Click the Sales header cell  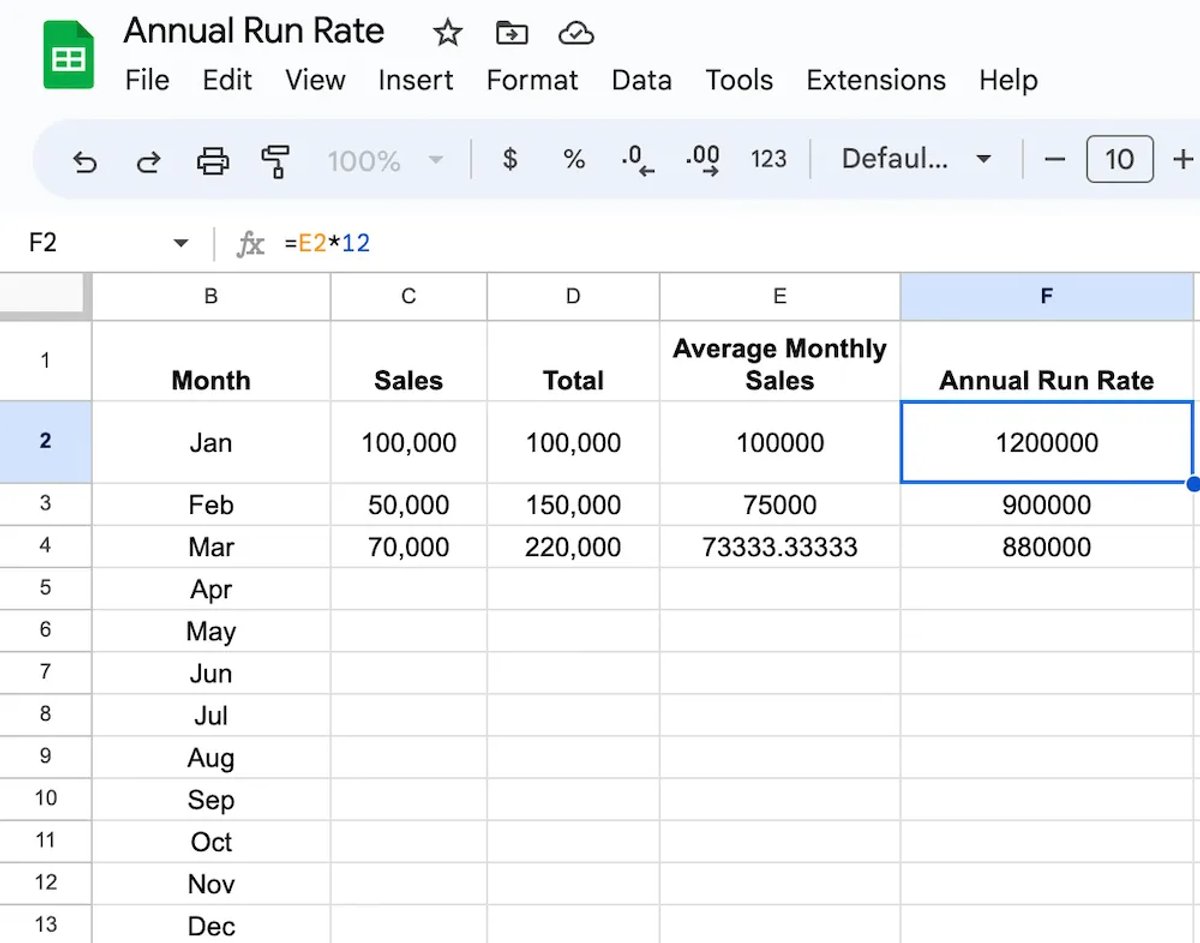click(409, 361)
